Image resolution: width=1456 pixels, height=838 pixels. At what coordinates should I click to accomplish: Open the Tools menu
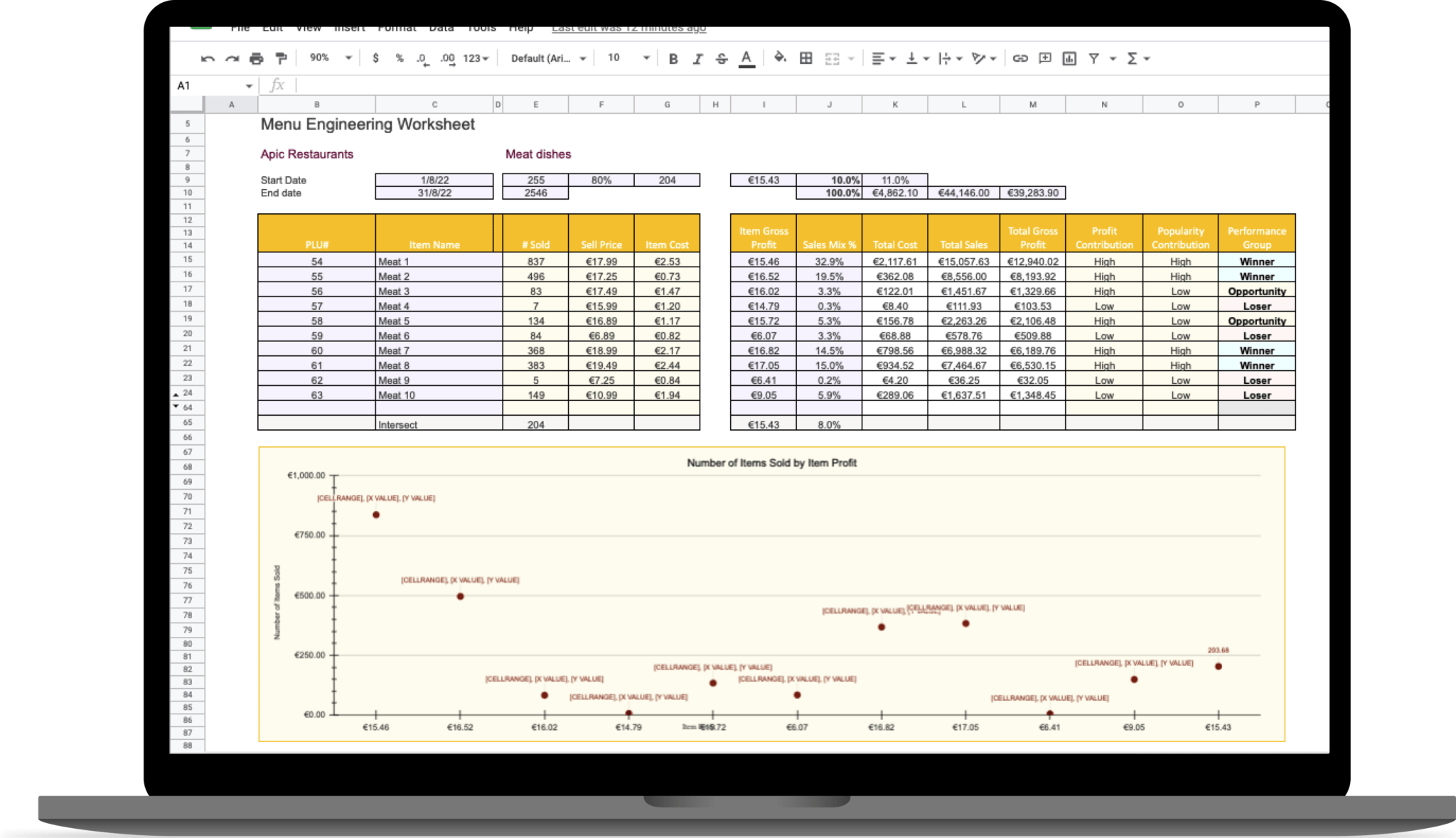(x=481, y=28)
